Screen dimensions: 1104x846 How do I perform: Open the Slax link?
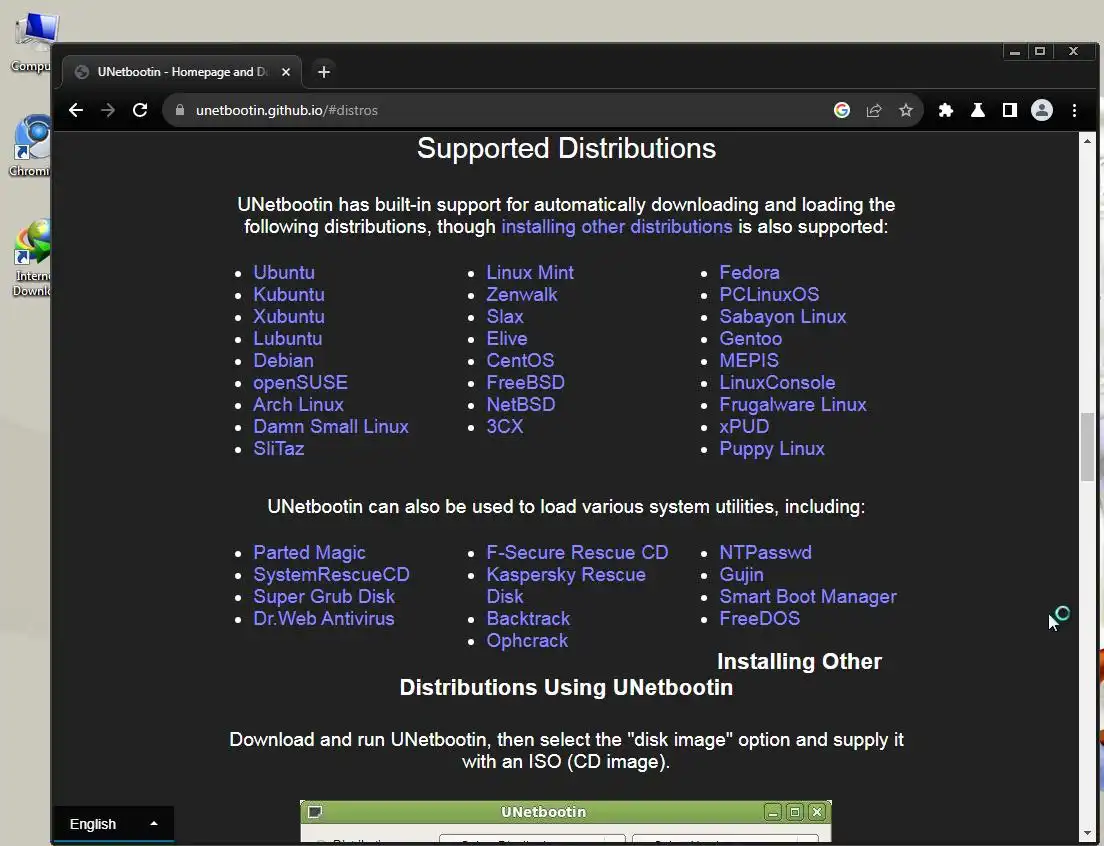pyautogui.click(x=505, y=316)
